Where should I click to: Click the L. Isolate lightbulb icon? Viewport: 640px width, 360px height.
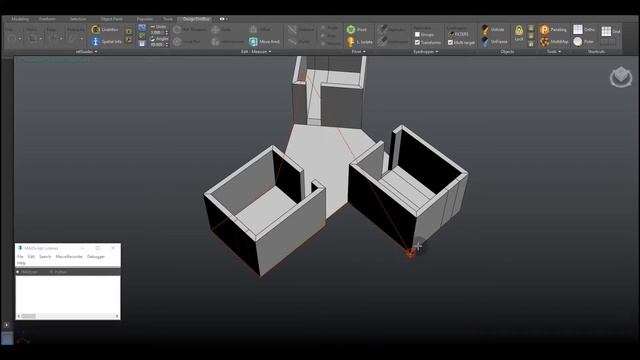[x=351, y=41]
